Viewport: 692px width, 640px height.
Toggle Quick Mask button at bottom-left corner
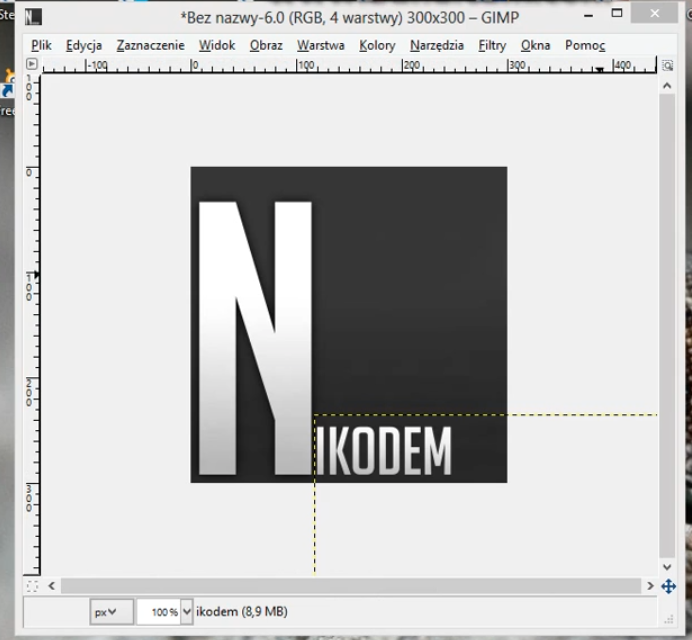[32, 586]
